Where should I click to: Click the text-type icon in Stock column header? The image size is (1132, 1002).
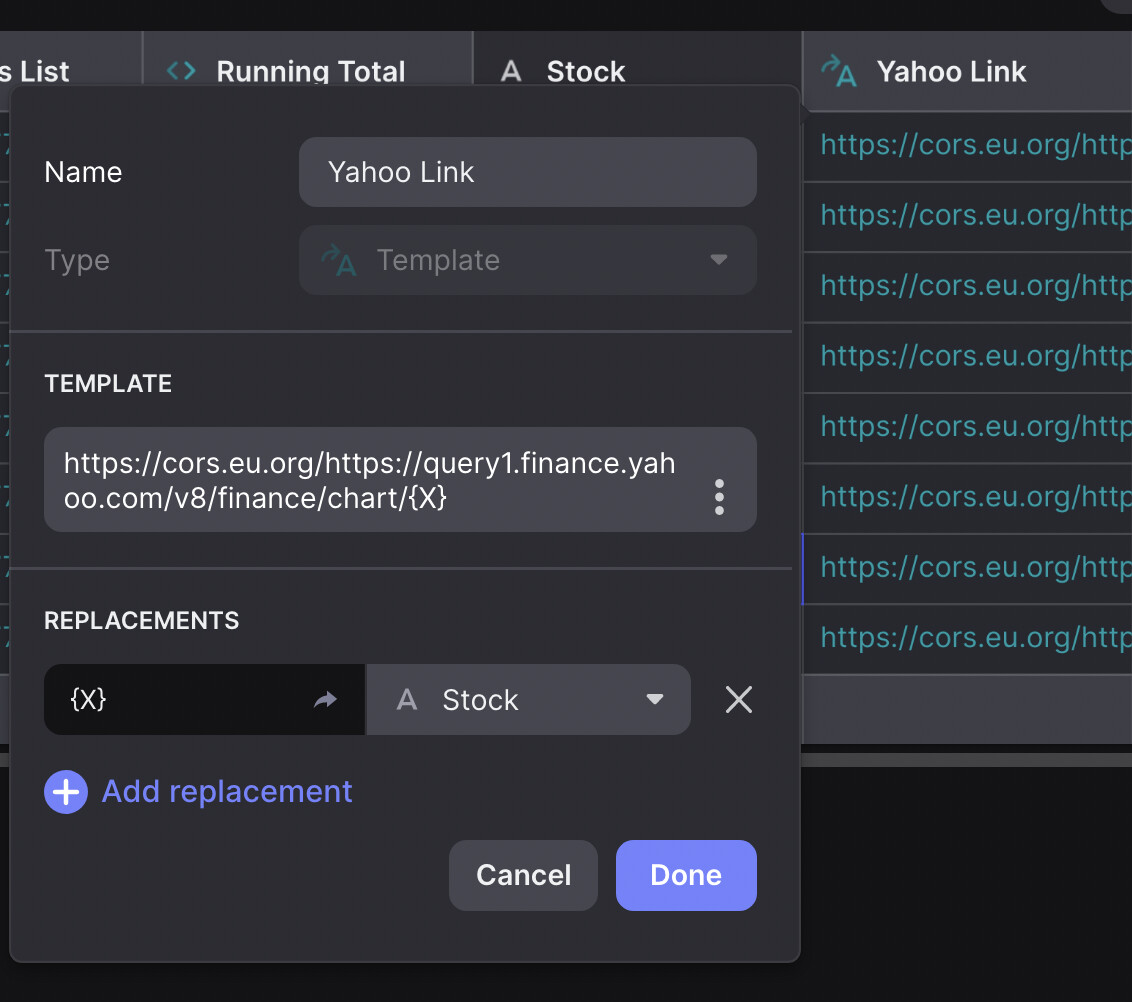511,71
